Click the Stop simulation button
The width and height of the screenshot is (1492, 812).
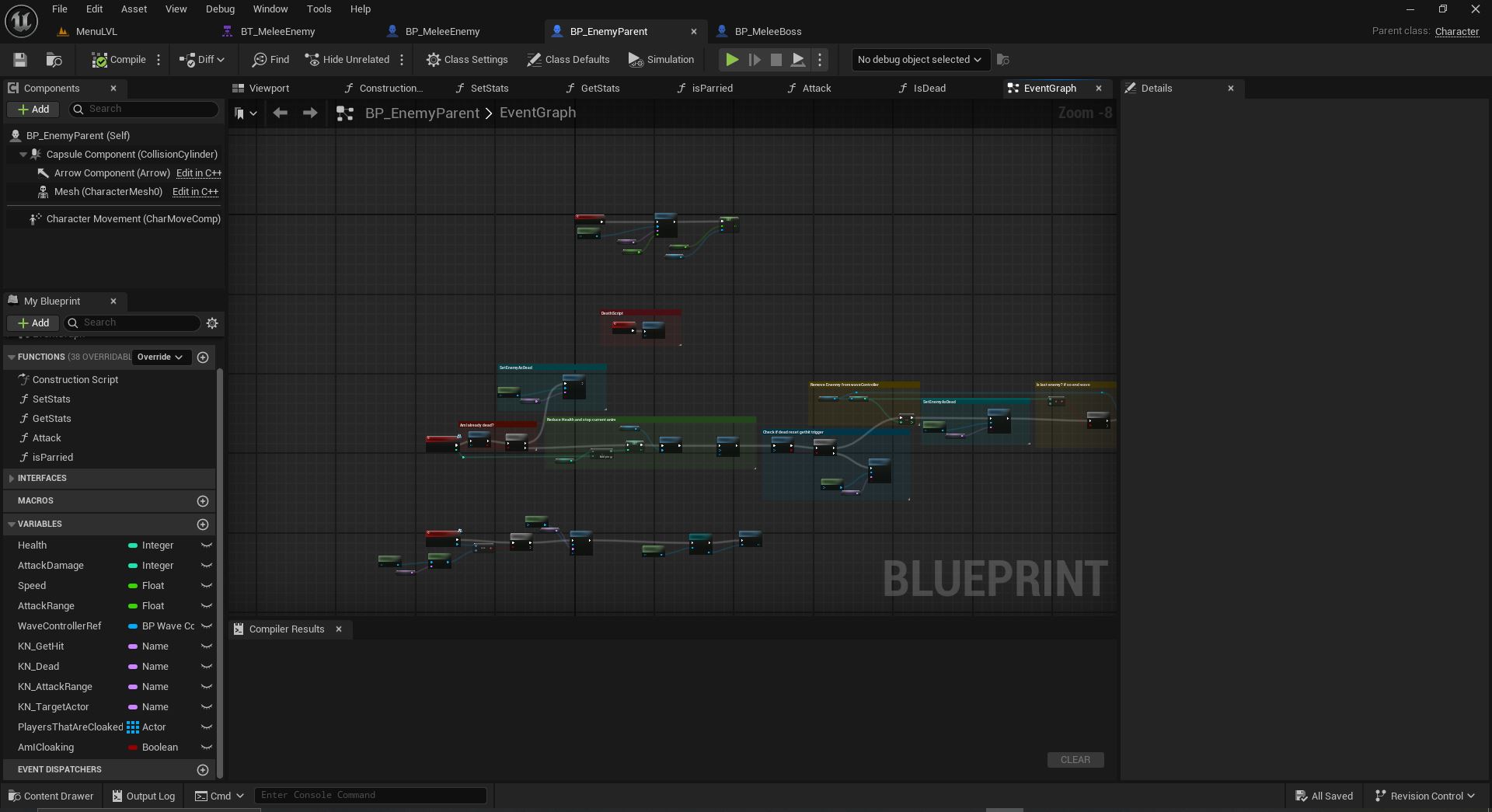coord(776,60)
